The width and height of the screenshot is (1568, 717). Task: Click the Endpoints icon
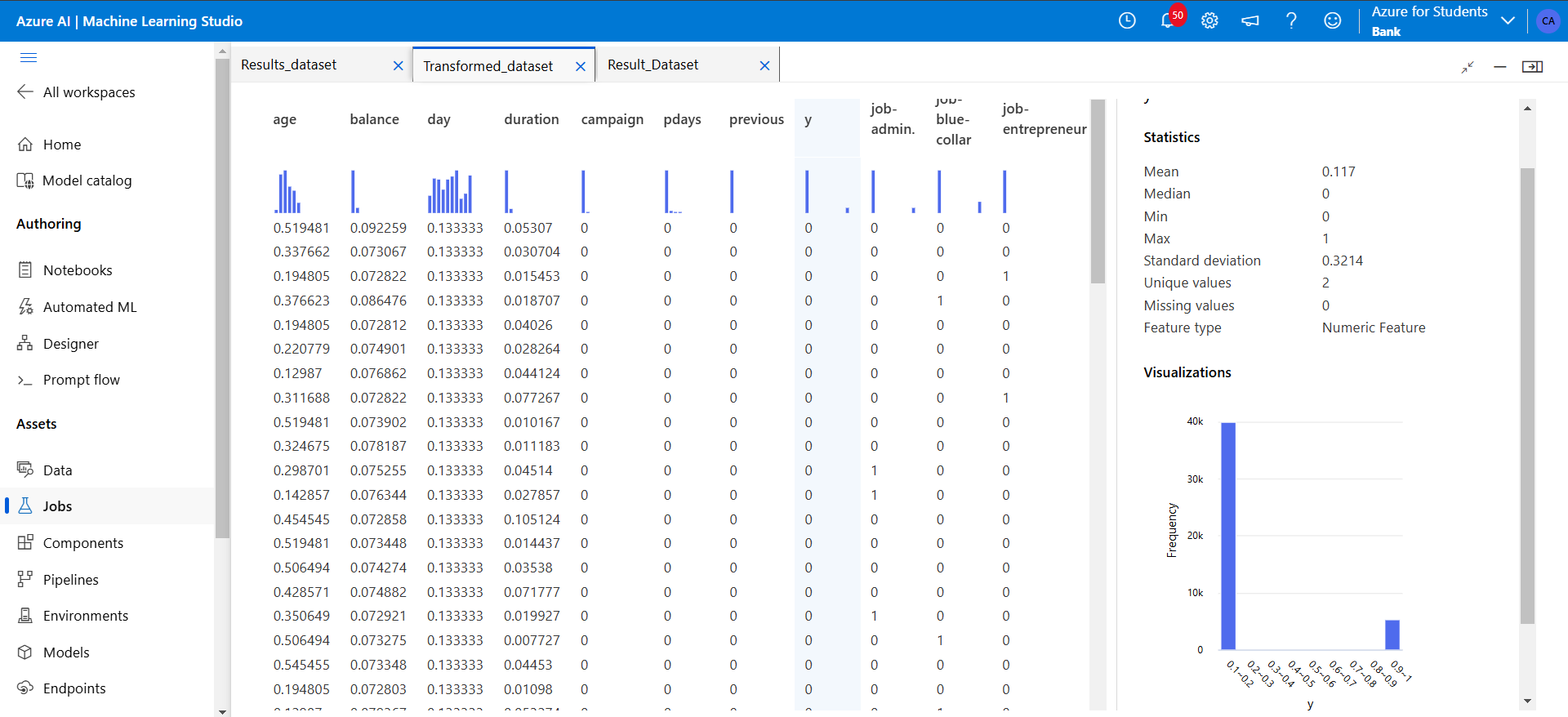pyautogui.click(x=25, y=688)
